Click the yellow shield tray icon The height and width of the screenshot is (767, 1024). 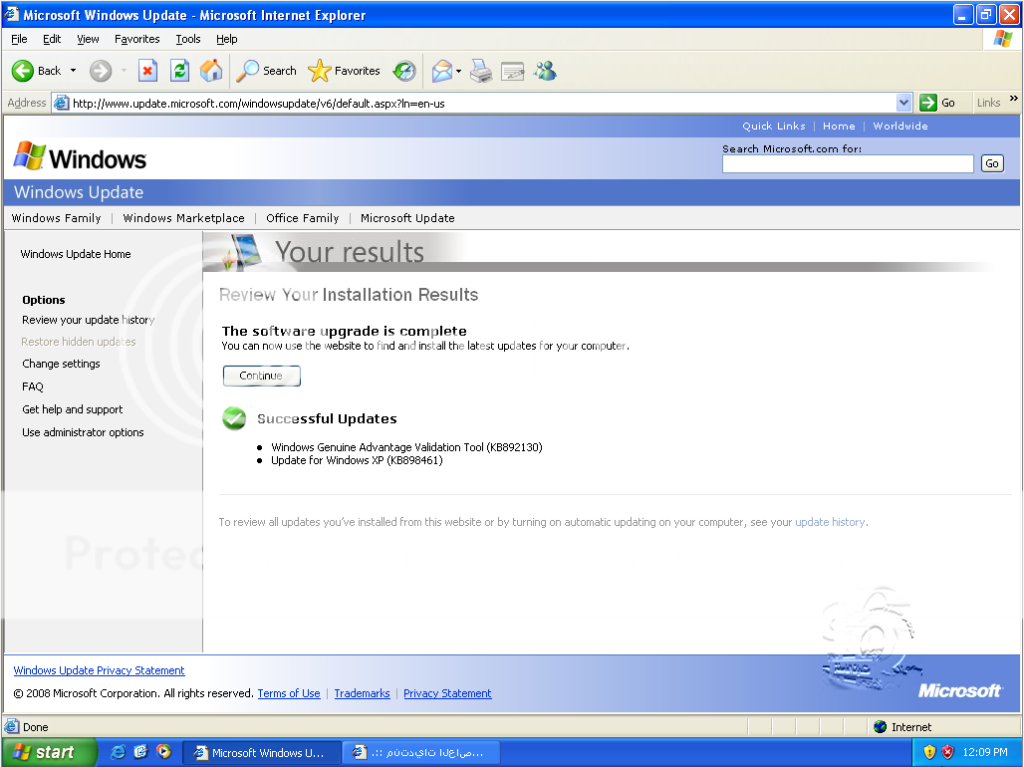click(929, 752)
